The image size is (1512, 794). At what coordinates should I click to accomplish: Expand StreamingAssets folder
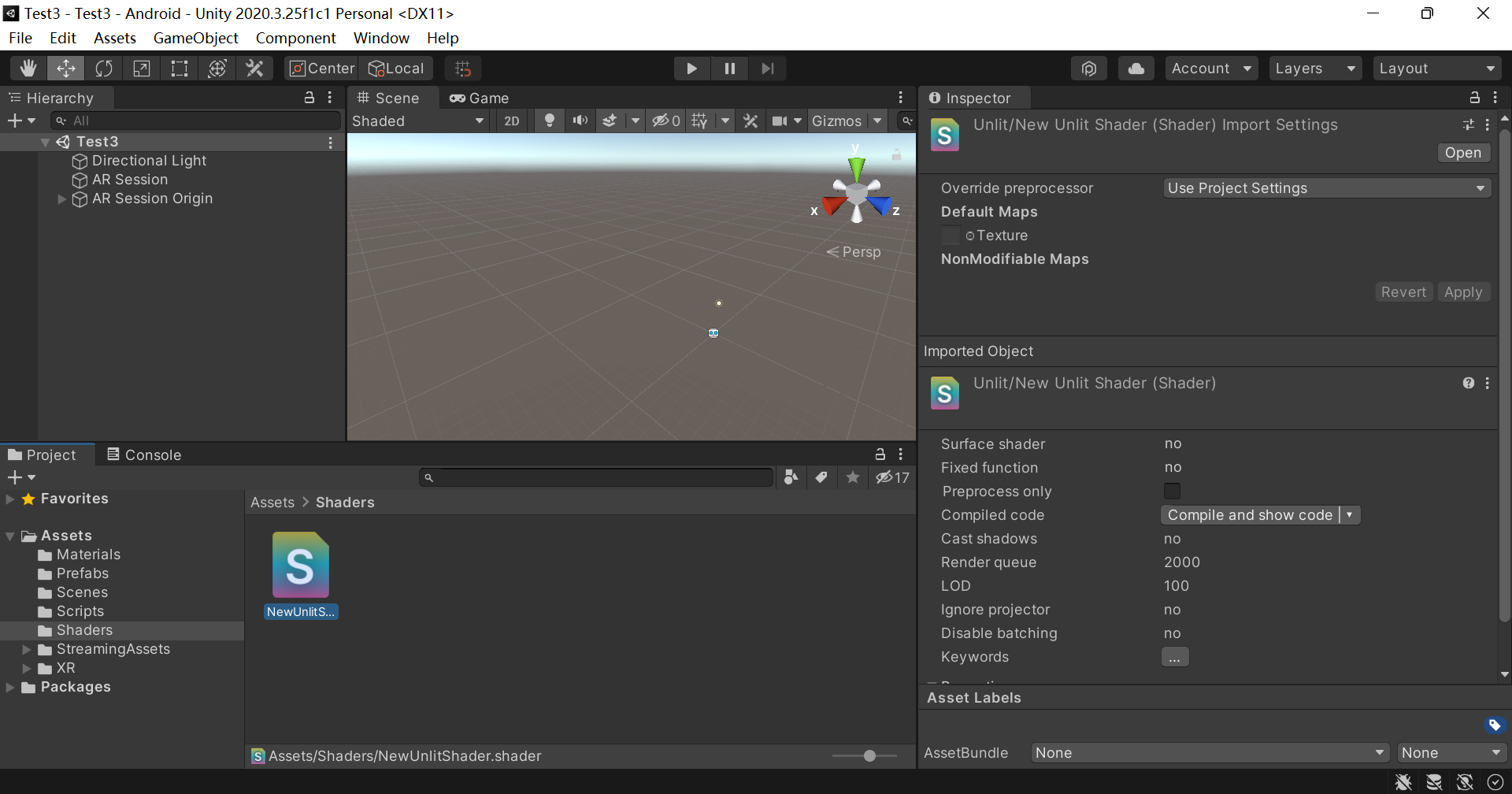tap(27, 649)
